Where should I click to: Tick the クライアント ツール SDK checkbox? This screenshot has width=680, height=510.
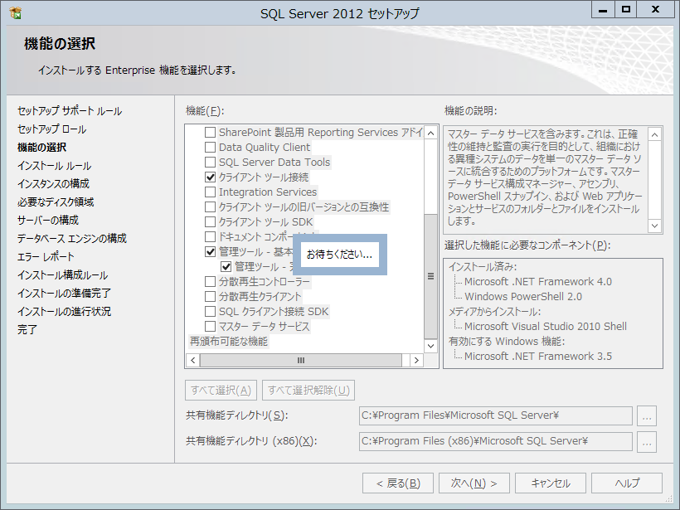[x=210, y=222]
